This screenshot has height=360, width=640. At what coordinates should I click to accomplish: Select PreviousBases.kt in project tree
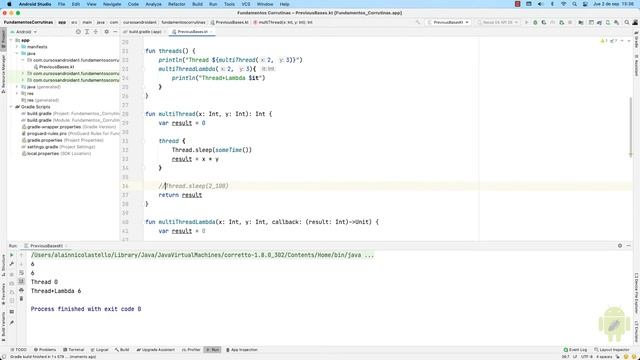coord(57,67)
